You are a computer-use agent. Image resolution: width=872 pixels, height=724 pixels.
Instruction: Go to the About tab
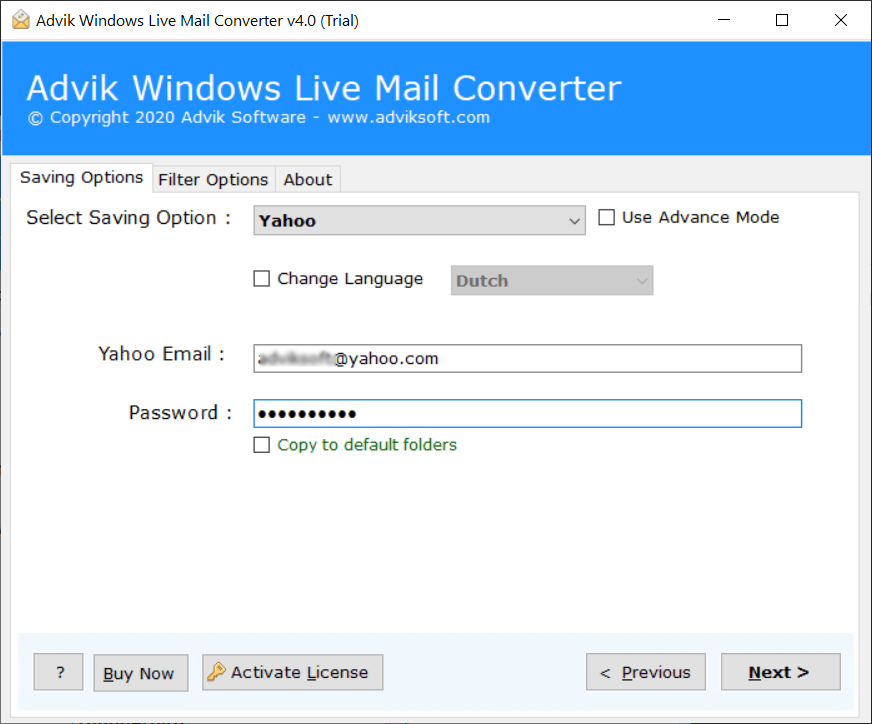pyautogui.click(x=308, y=180)
